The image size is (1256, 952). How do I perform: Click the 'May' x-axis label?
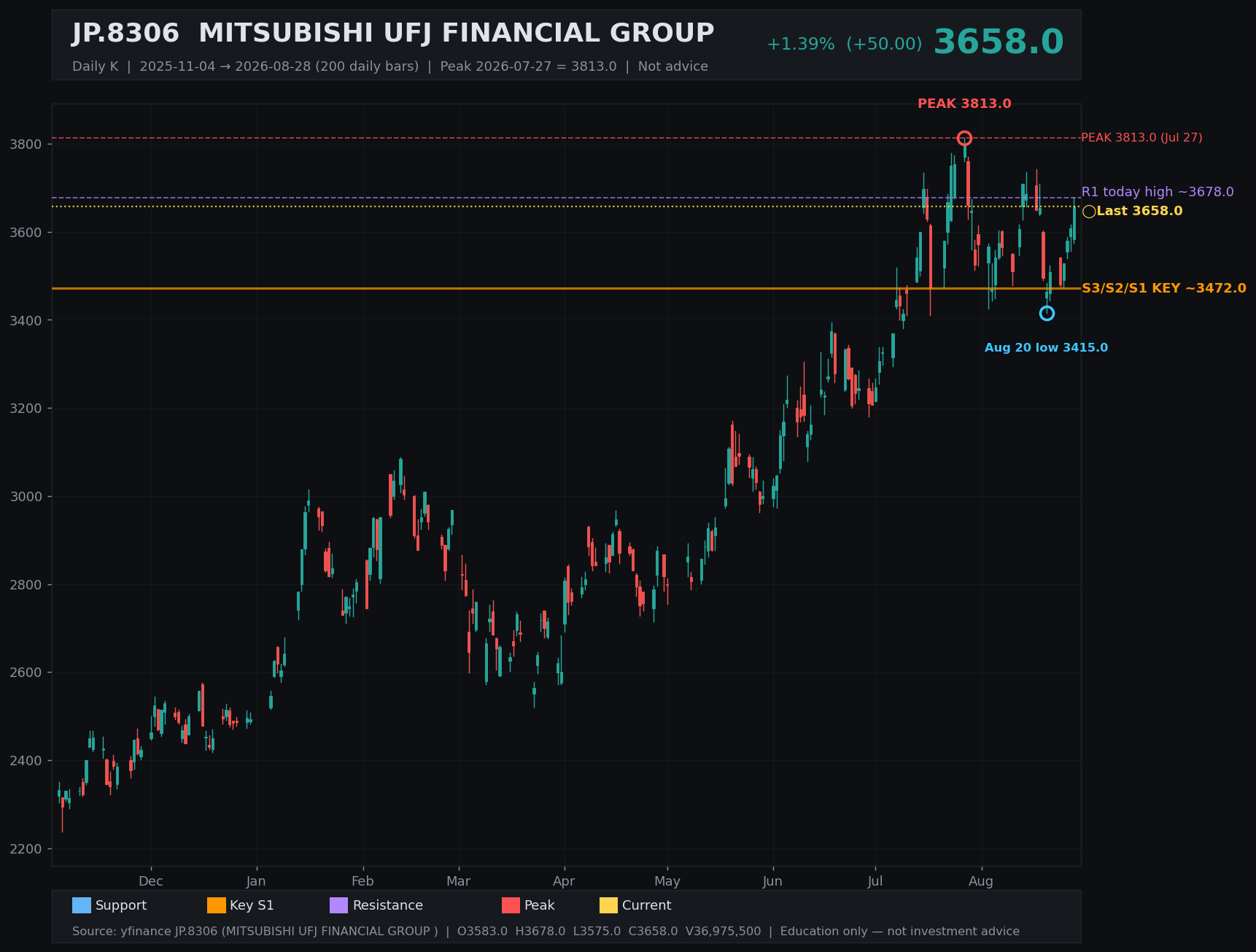pos(667,881)
